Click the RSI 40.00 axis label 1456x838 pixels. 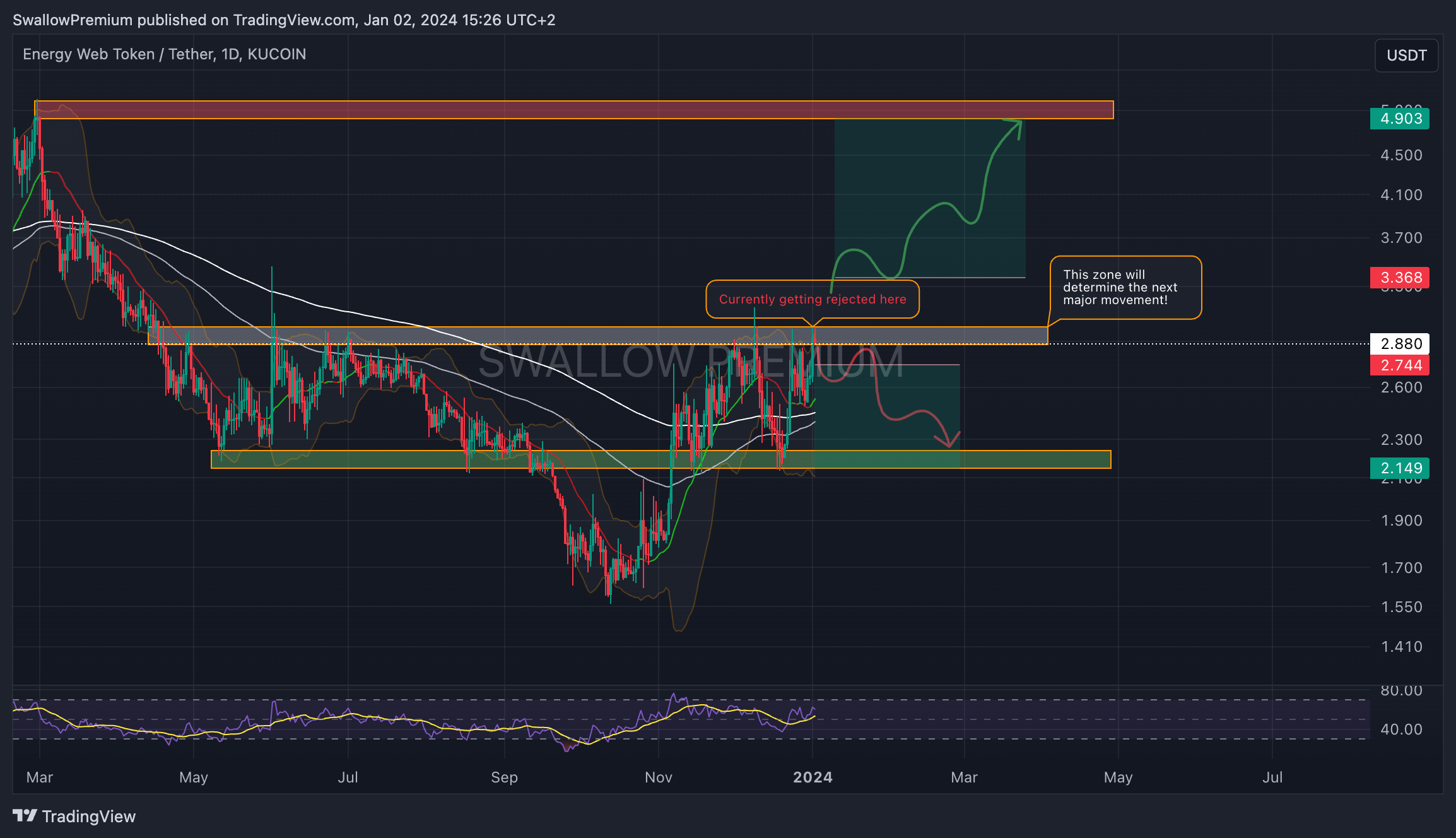(1401, 729)
